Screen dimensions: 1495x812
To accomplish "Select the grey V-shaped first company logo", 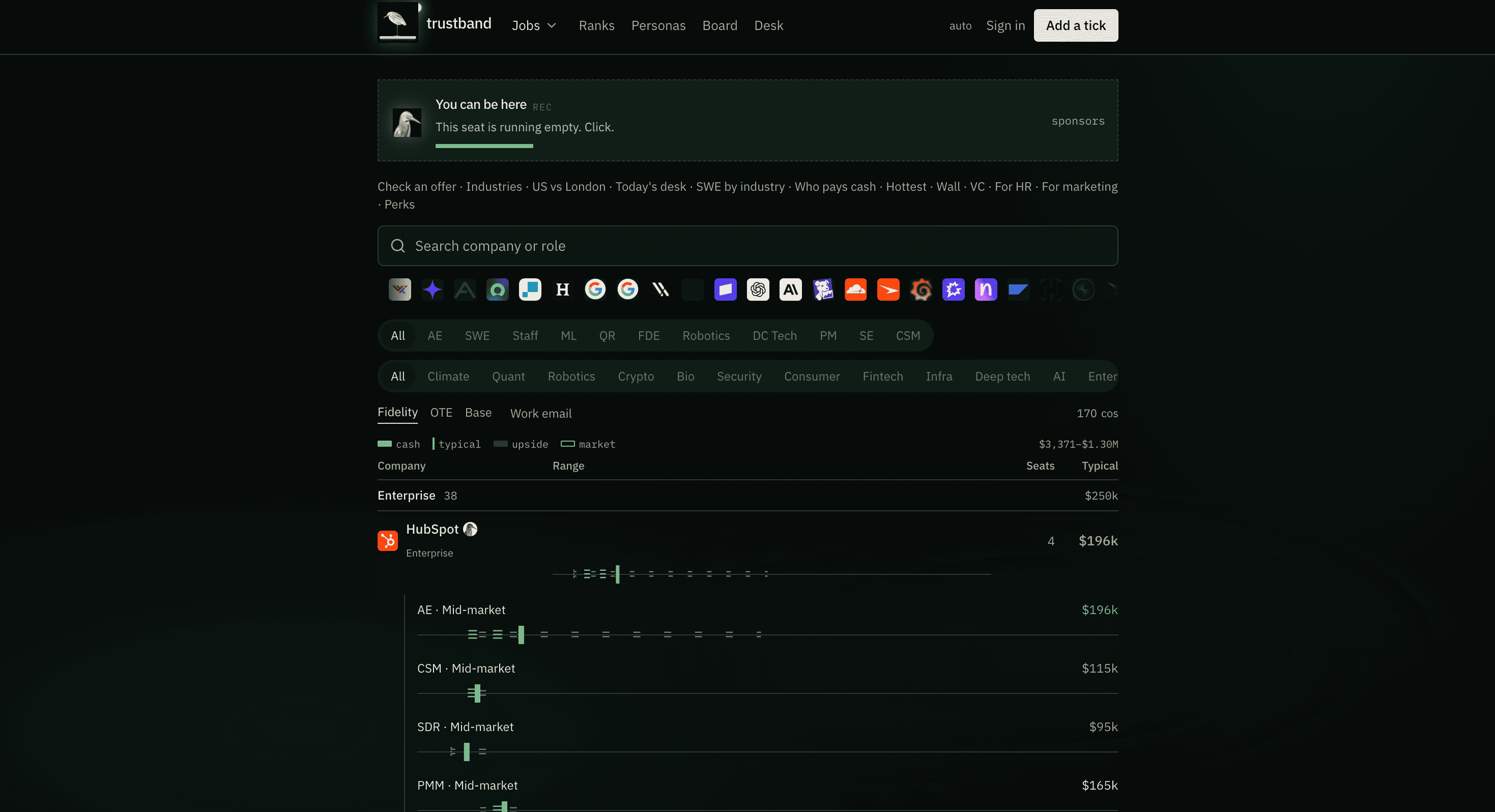I will tap(400, 289).
